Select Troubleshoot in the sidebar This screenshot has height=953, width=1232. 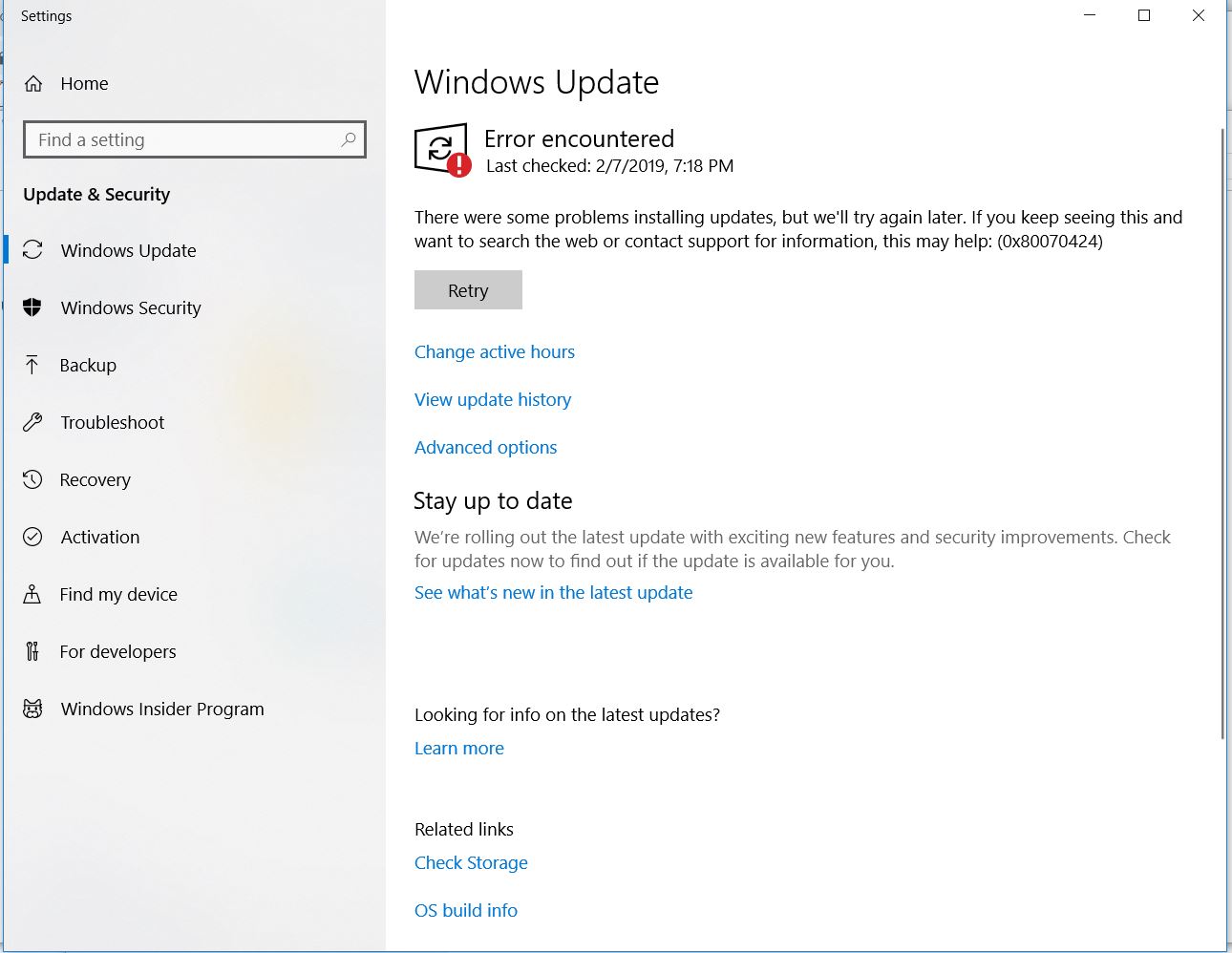pos(195,422)
